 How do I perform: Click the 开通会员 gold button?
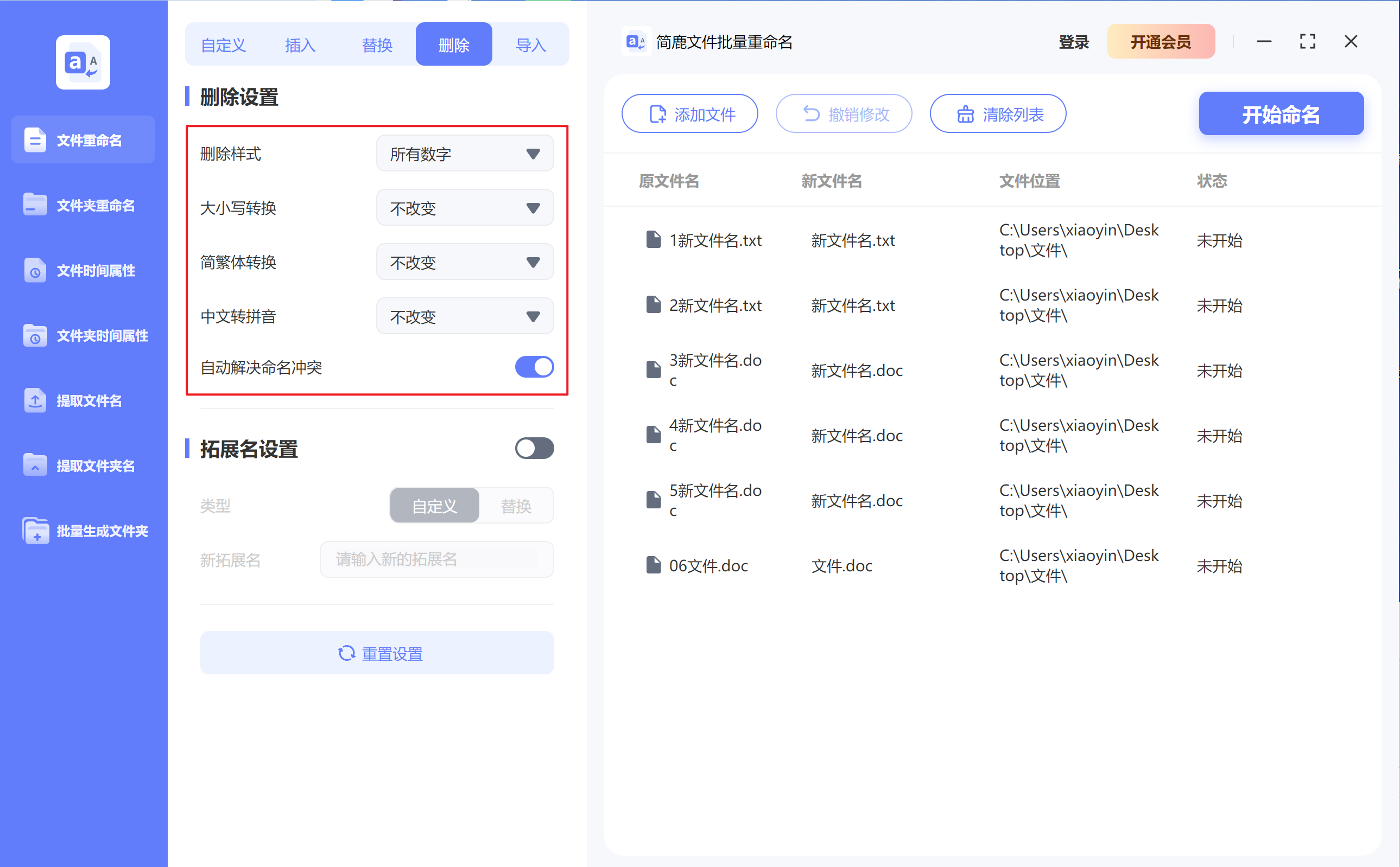pos(1161,41)
